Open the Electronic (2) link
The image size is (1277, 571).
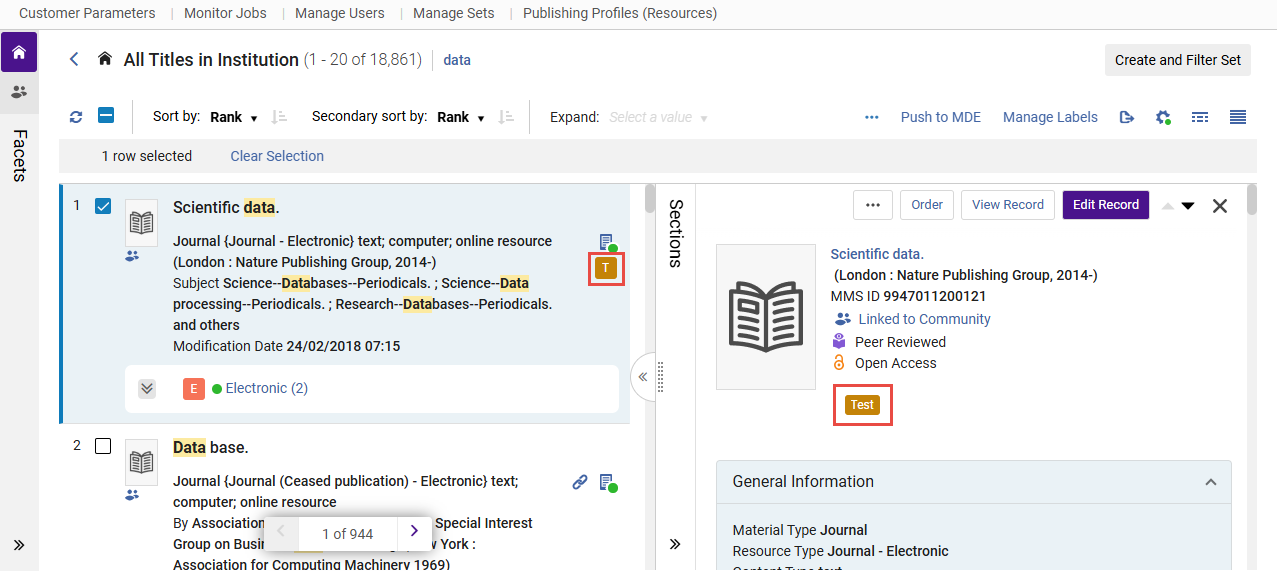pyautogui.click(x=267, y=388)
